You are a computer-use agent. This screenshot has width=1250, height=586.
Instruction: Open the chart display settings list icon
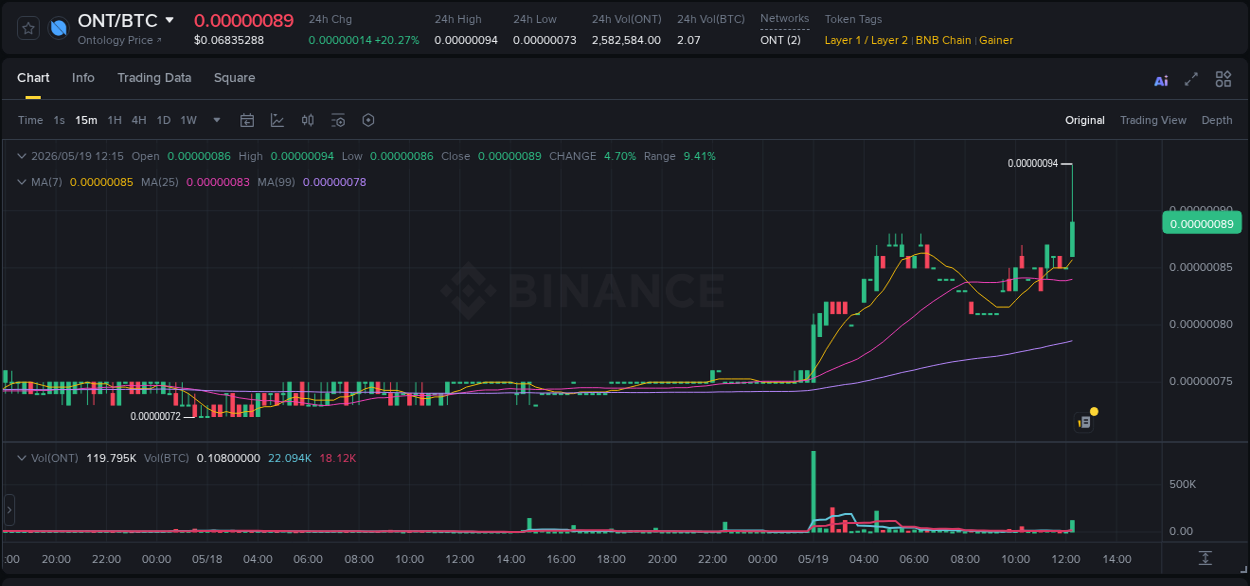tap(338, 120)
